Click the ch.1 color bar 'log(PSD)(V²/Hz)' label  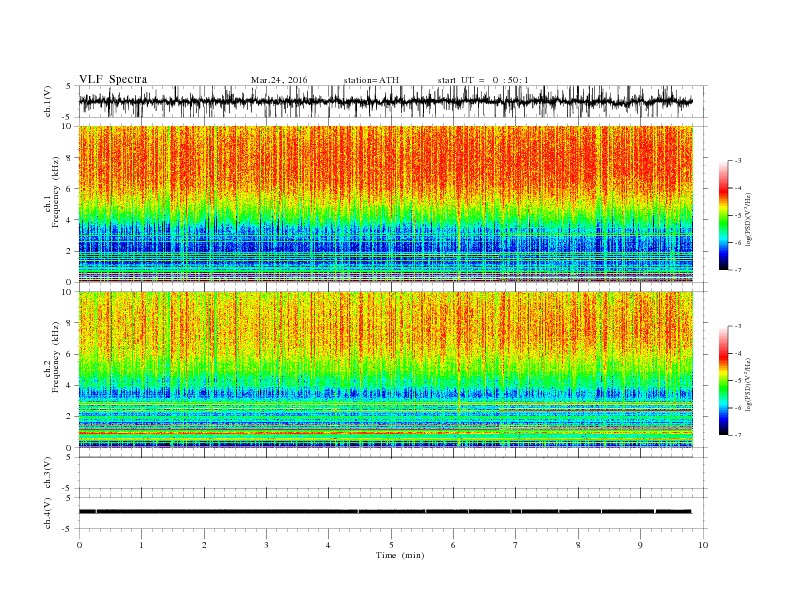[750, 219]
